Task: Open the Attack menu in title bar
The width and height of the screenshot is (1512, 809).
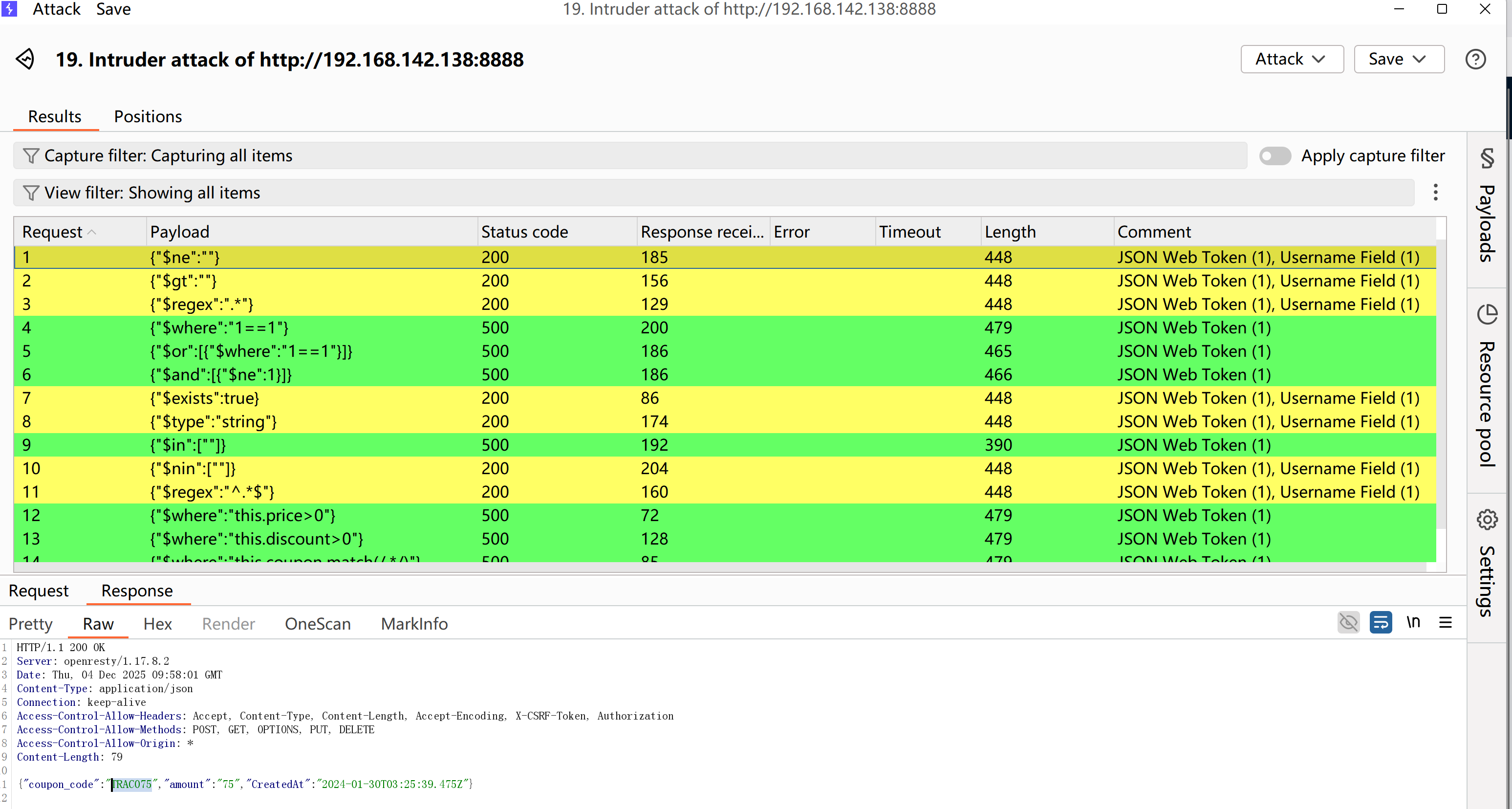Action: [x=56, y=9]
